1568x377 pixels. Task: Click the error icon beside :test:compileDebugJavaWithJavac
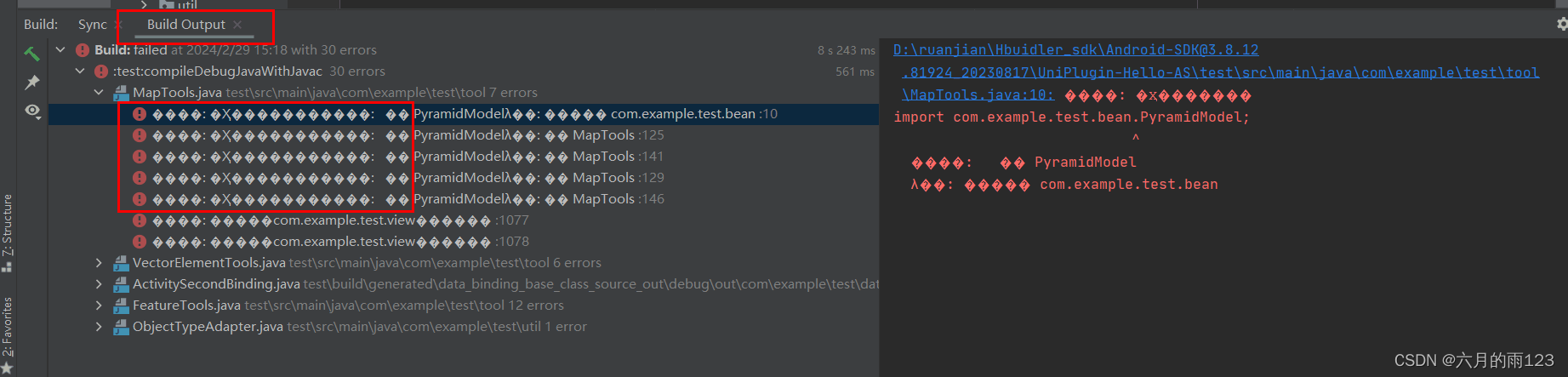point(101,71)
